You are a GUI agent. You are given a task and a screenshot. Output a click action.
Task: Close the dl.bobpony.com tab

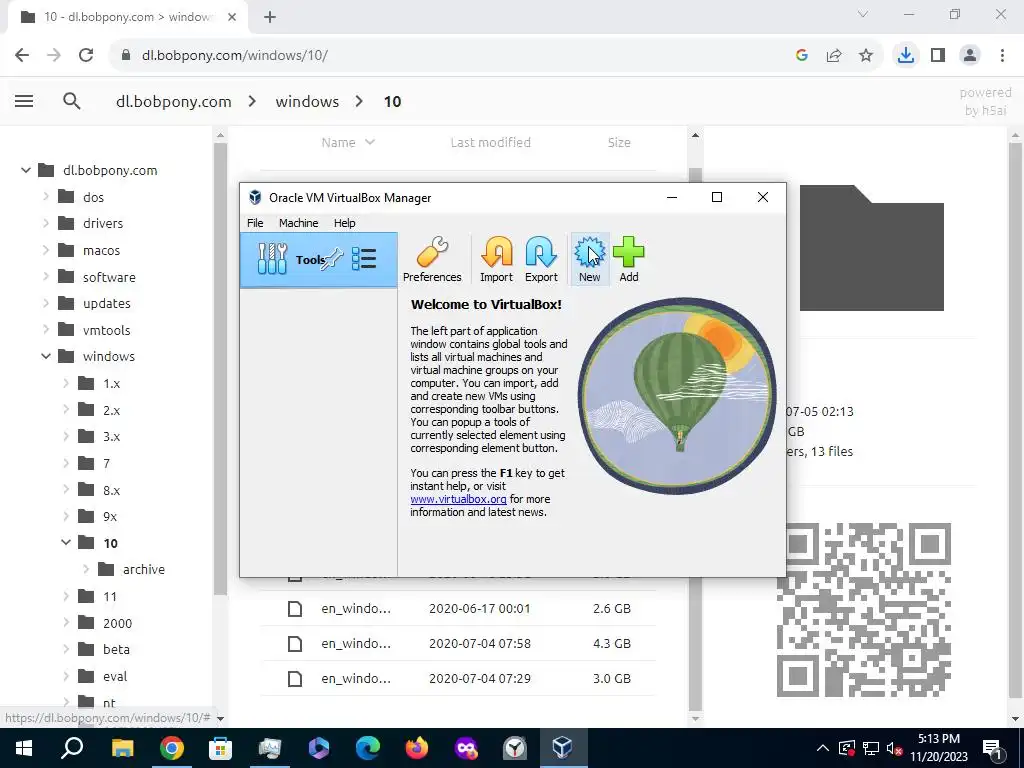click(x=232, y=17)
